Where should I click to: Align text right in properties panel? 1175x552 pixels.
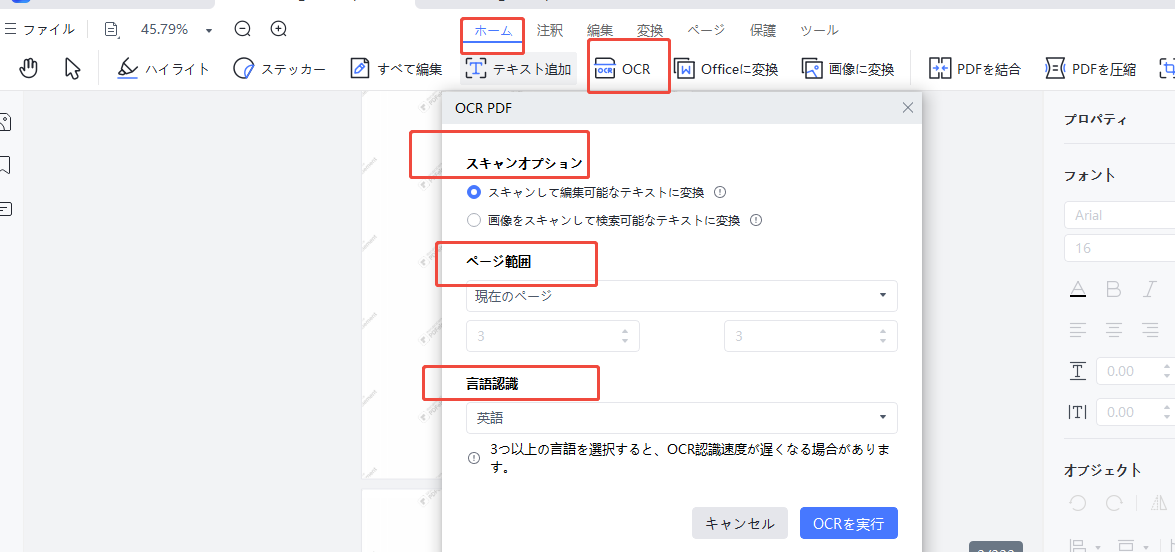1150,328
